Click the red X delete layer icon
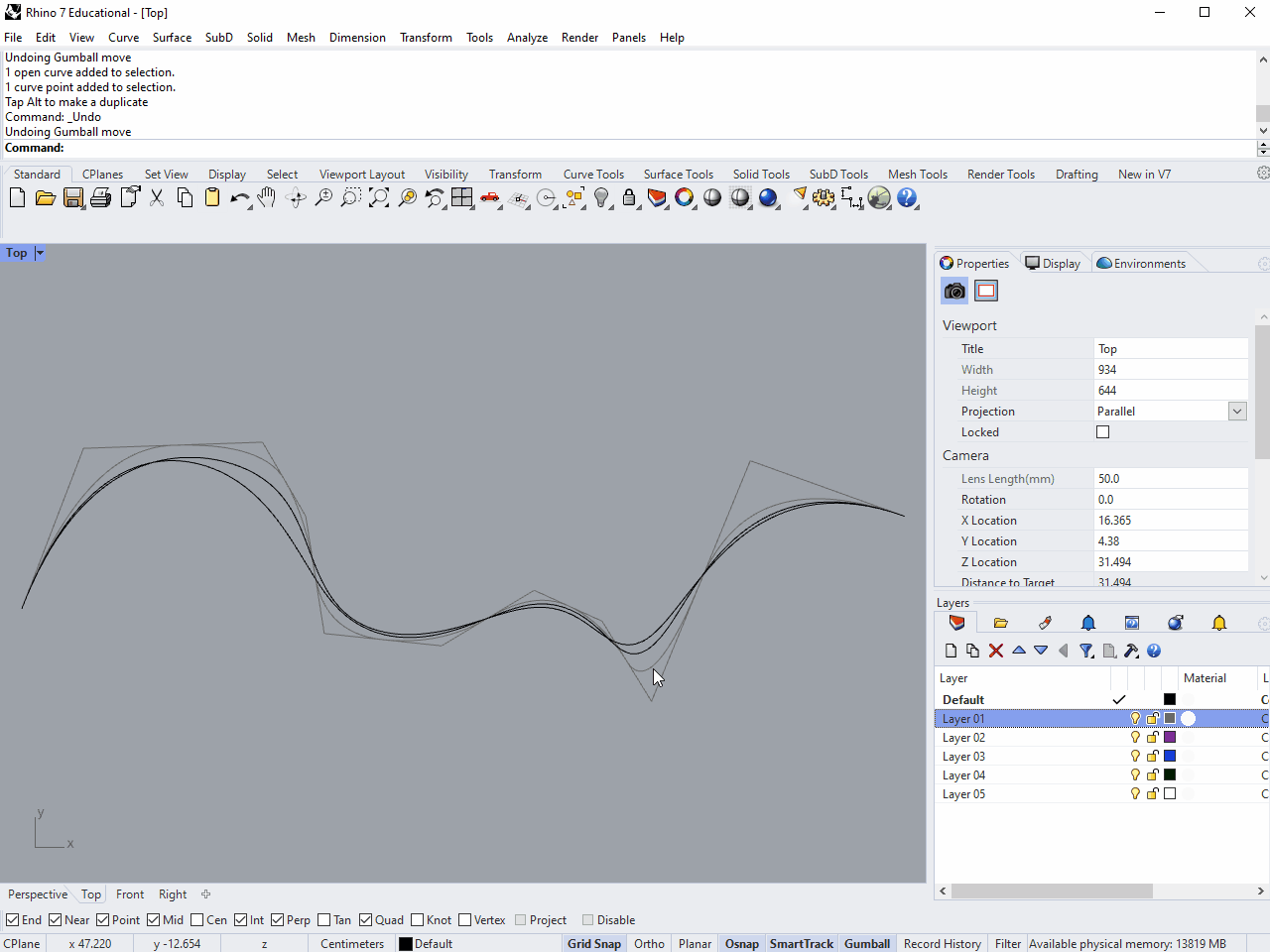1270x952 pixels. coord(996,651)
